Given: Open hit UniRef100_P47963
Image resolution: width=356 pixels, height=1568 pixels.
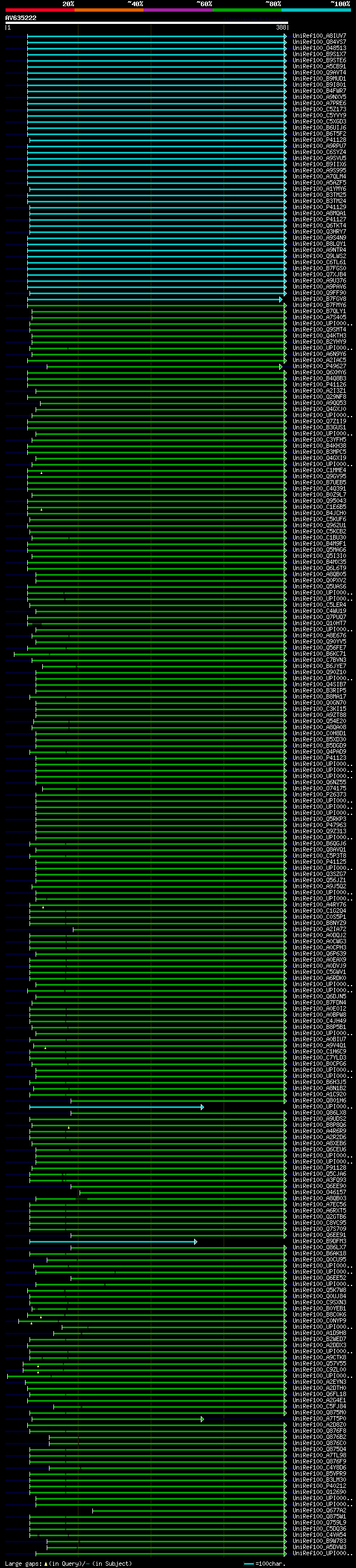Looking at the screenshot, I should [319, 825].
